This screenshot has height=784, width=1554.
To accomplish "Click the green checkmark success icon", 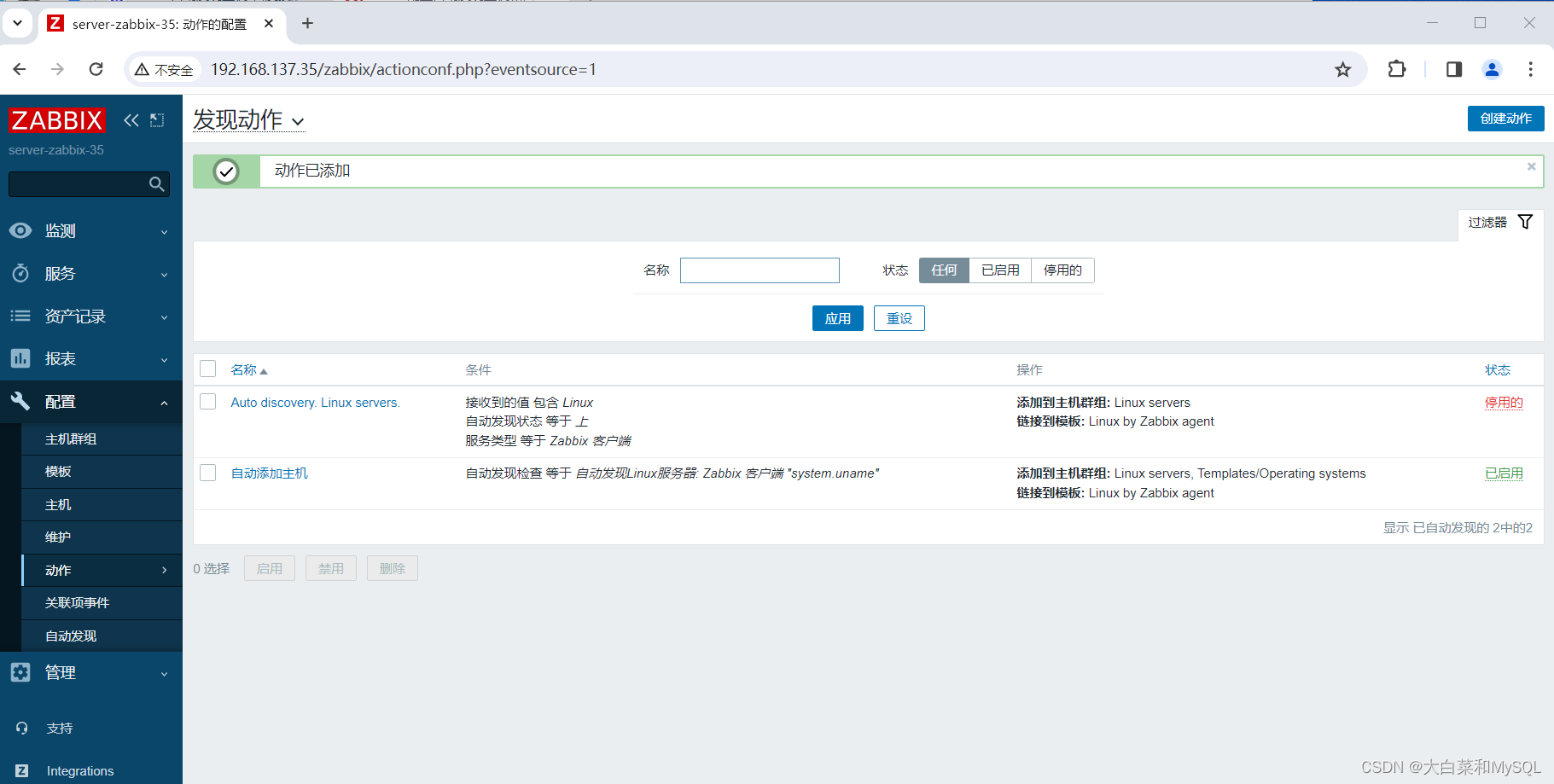I will pyautogui.click(x=226, y=171).
